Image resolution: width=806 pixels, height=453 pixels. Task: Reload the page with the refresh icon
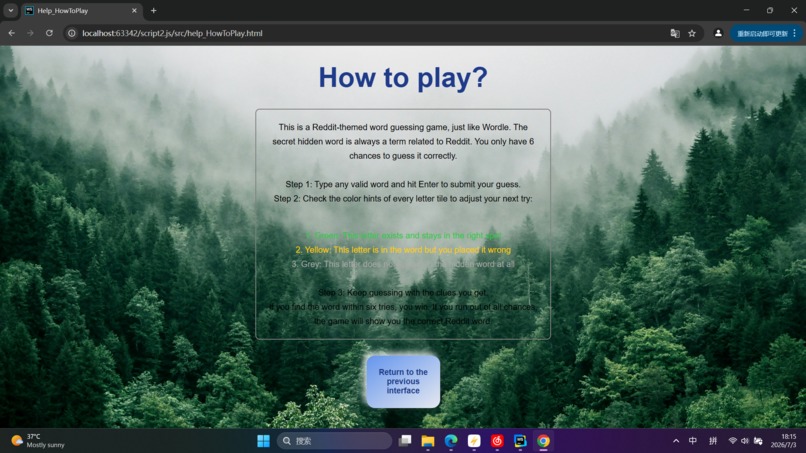point(49,33)
